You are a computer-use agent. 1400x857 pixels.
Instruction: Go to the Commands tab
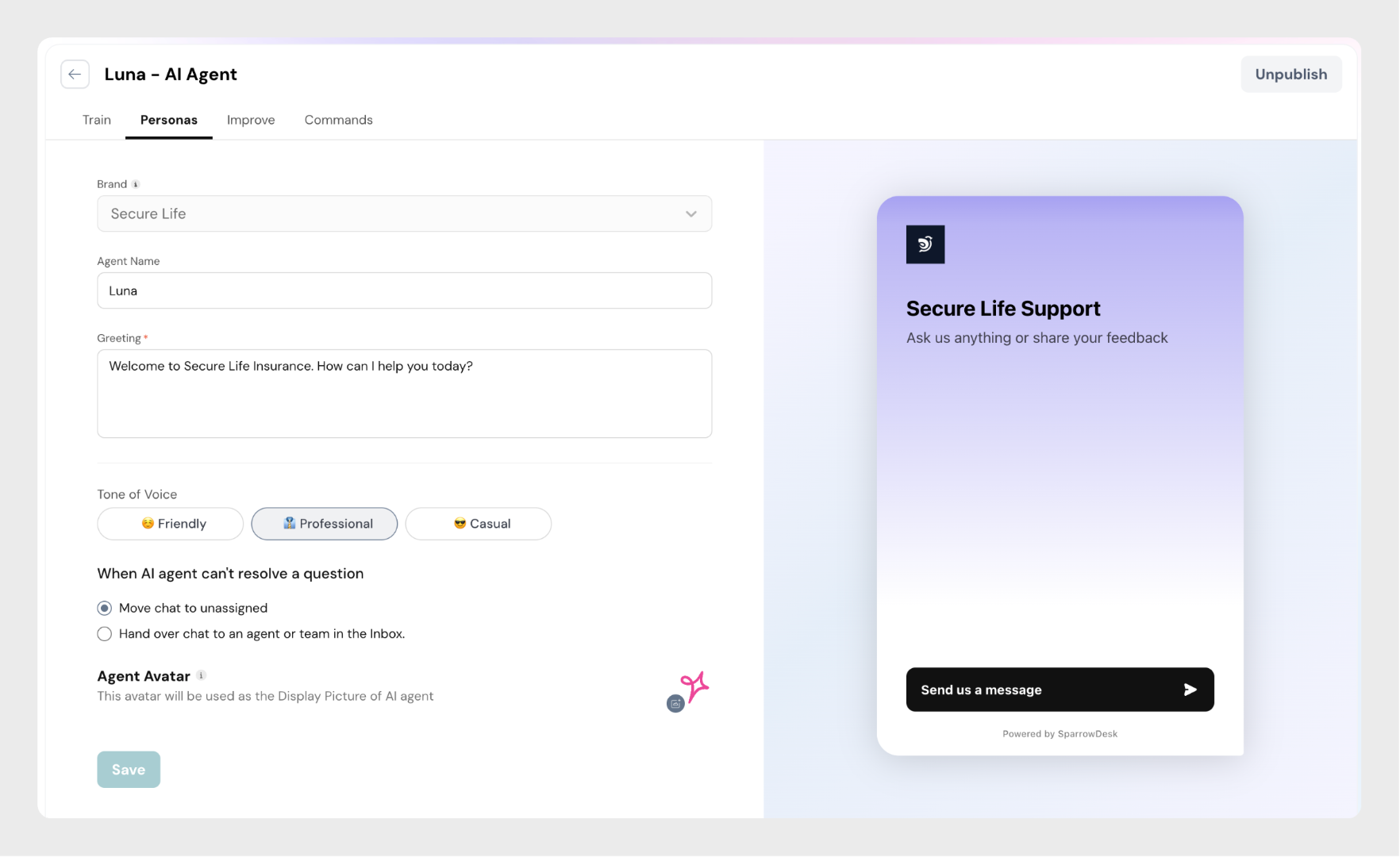click(338, 120)
